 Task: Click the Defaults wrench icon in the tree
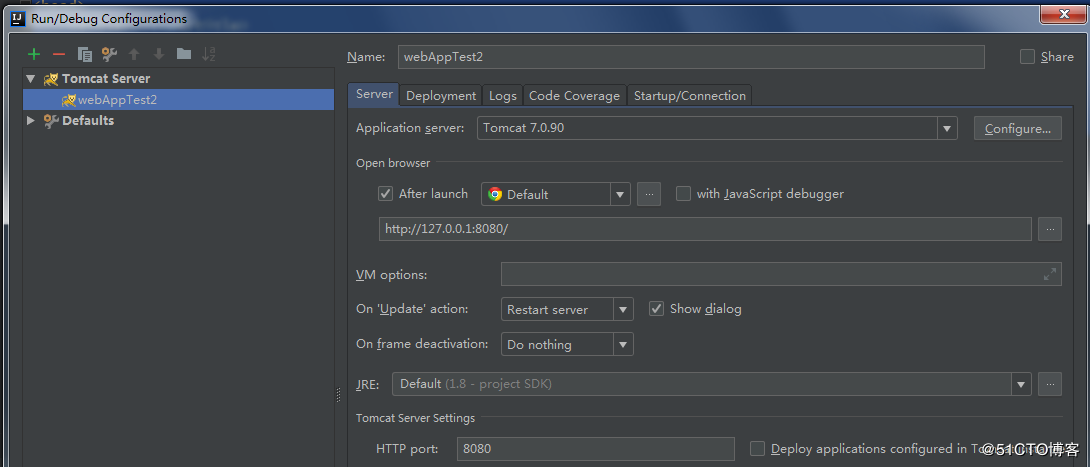coord(51,121)
